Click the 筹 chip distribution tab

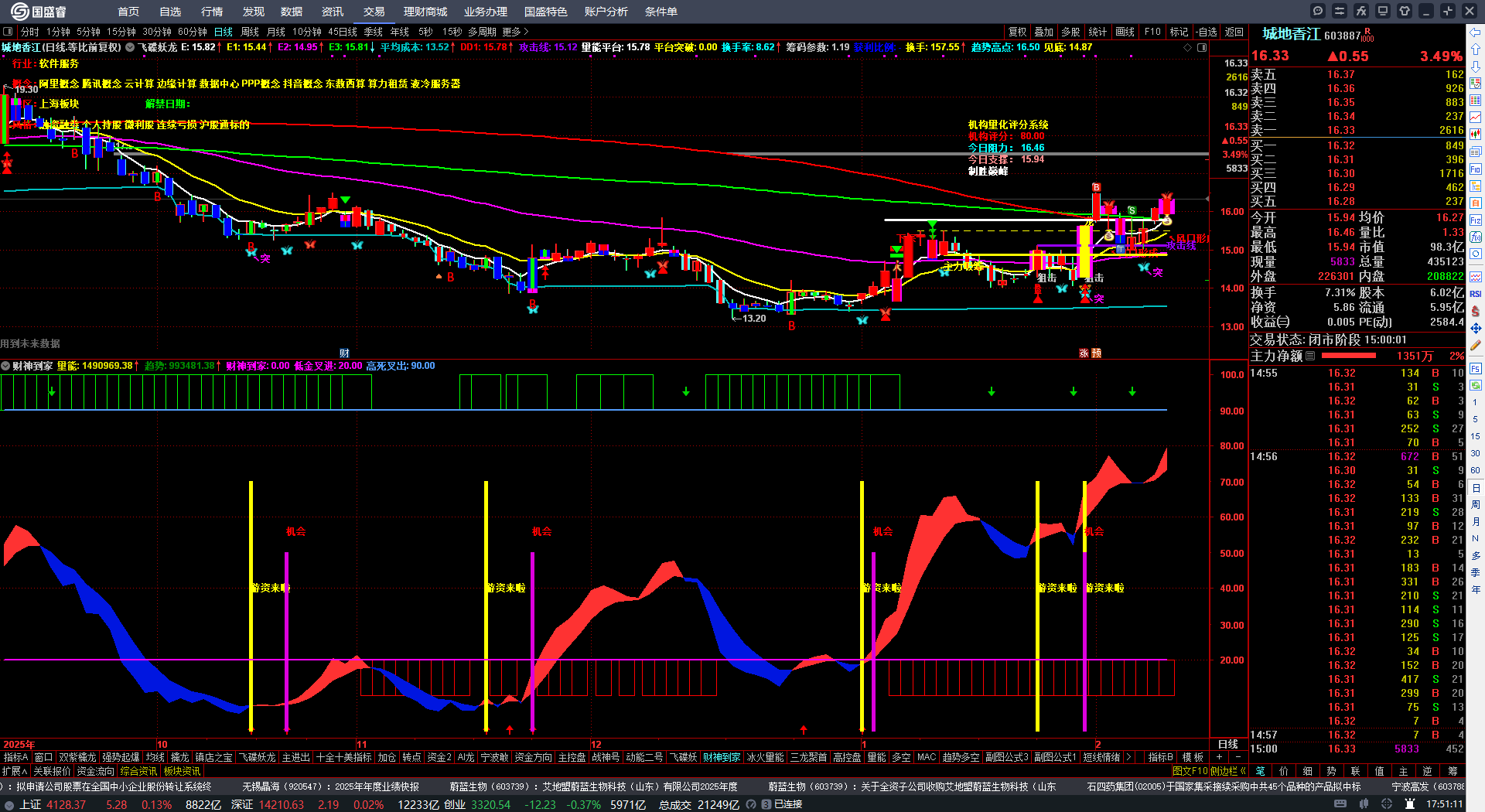1453,771
